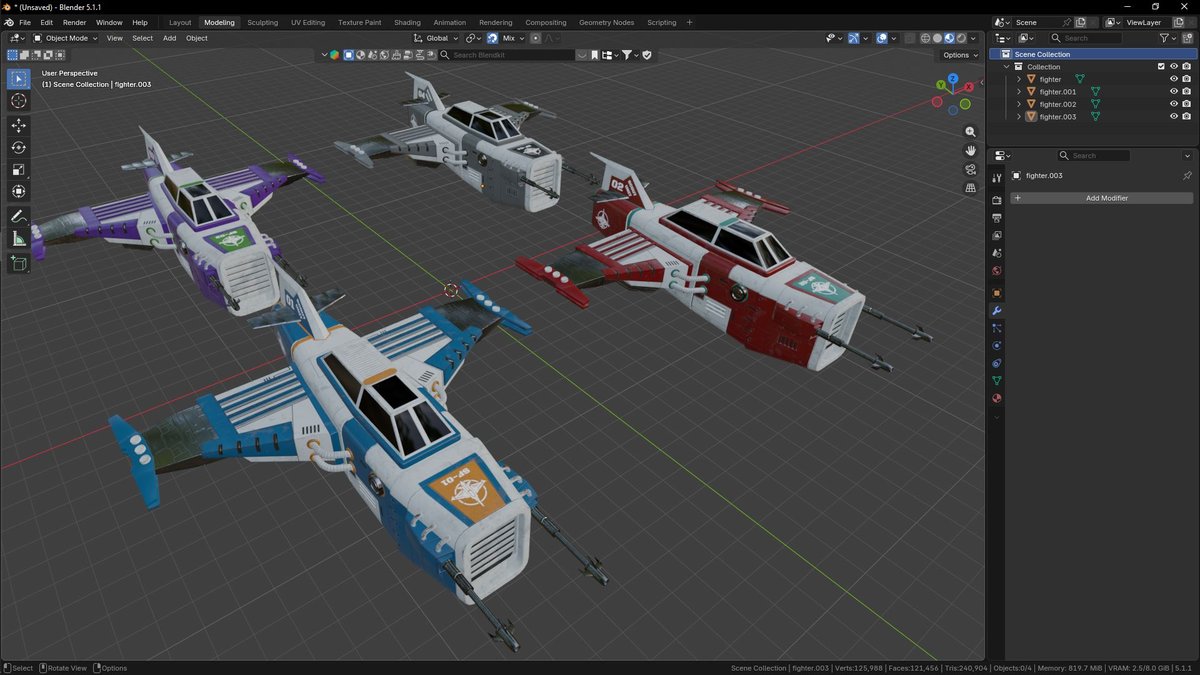Open the shading options dropdown arrow

click(974, 38)
